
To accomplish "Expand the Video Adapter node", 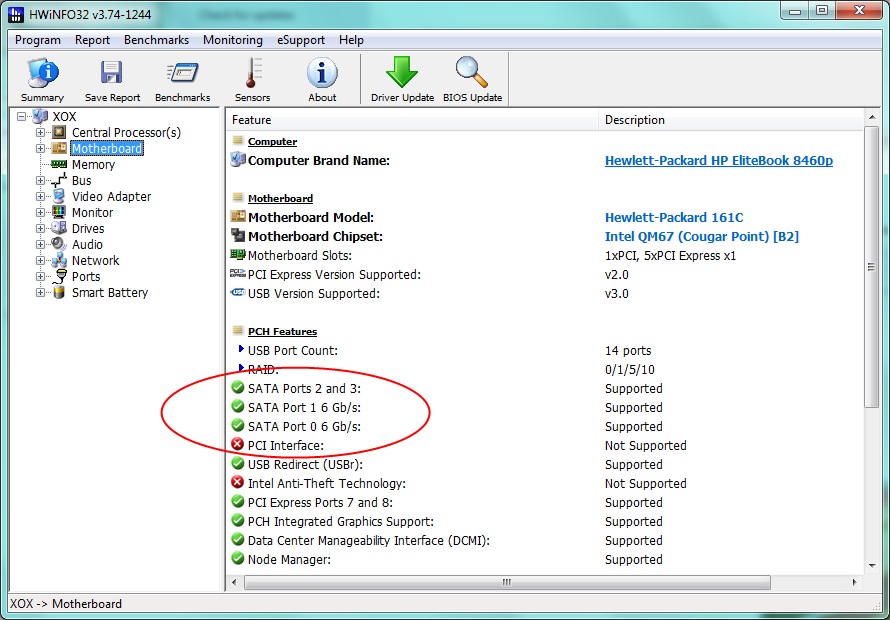I will click(x=40, y=196).
